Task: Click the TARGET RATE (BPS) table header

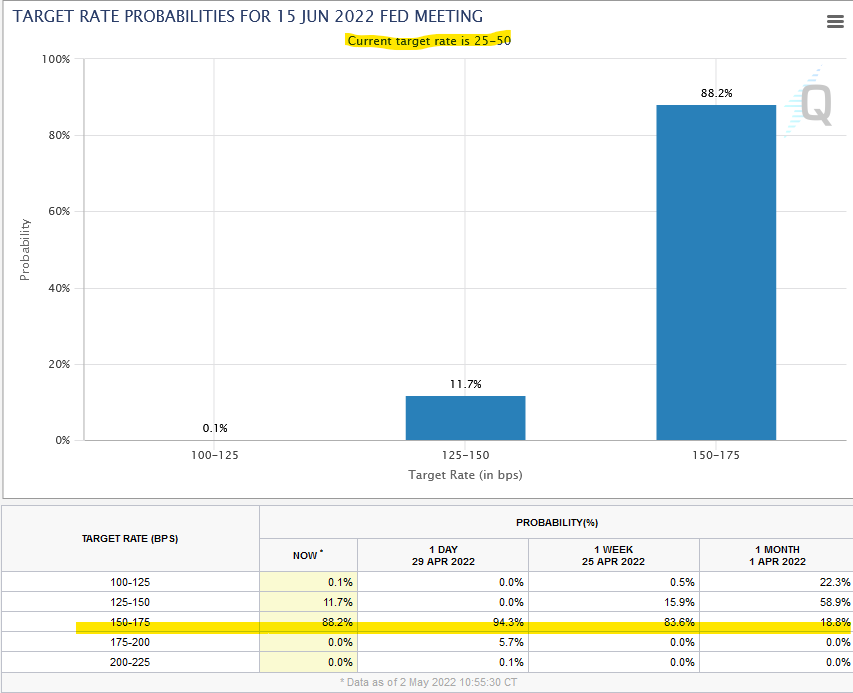Action: [130, 539]
